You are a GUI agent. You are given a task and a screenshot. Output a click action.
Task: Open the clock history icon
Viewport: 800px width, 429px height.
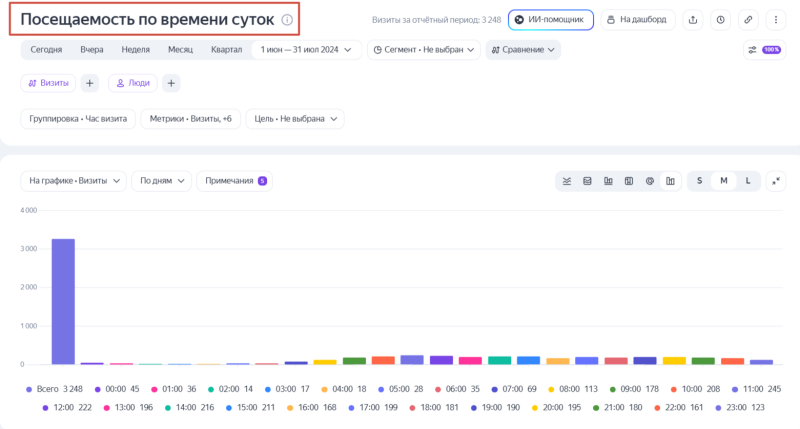(720, 20)
